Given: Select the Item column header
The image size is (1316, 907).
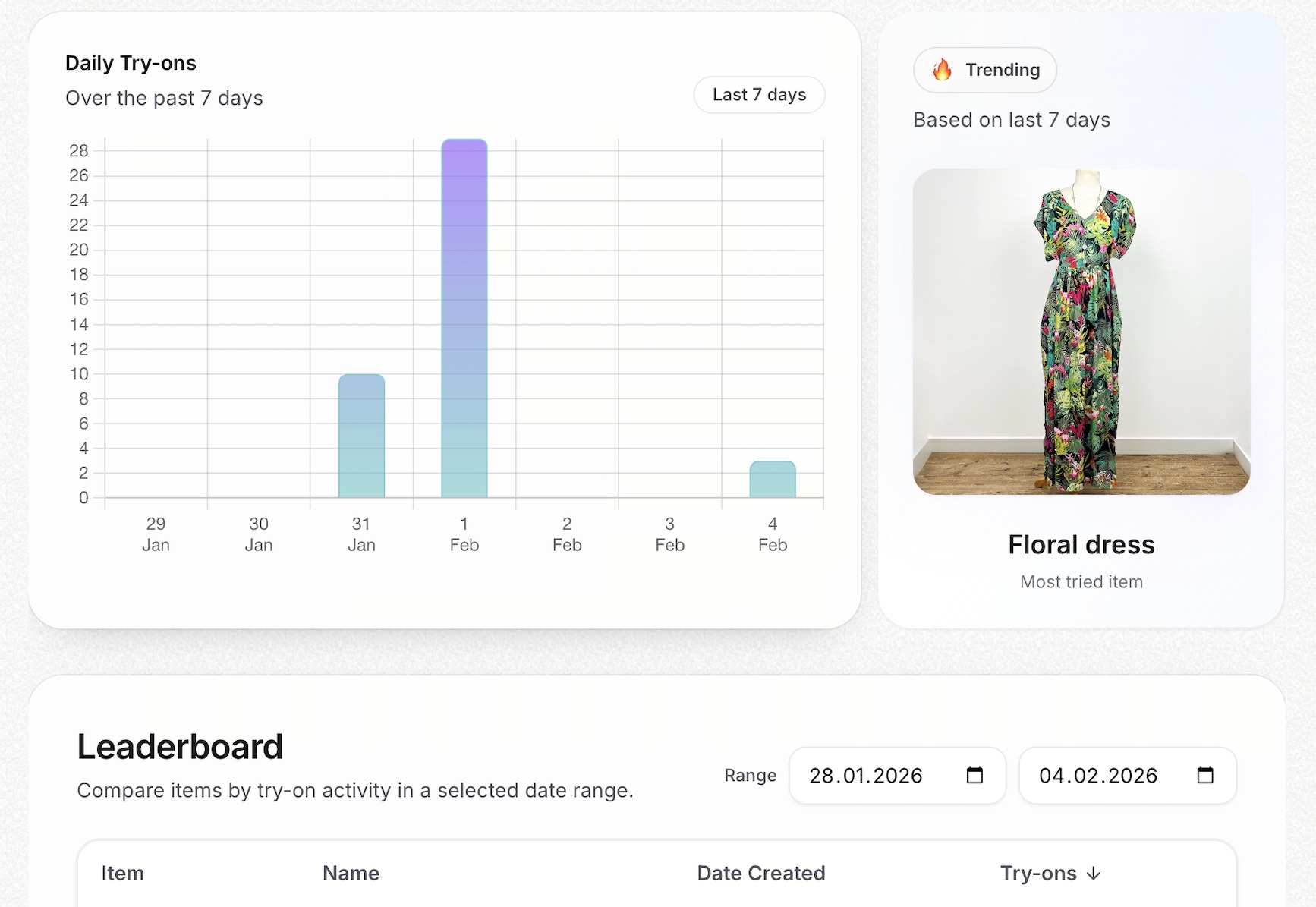Looking at the screenshot, I should click(122, 874).
